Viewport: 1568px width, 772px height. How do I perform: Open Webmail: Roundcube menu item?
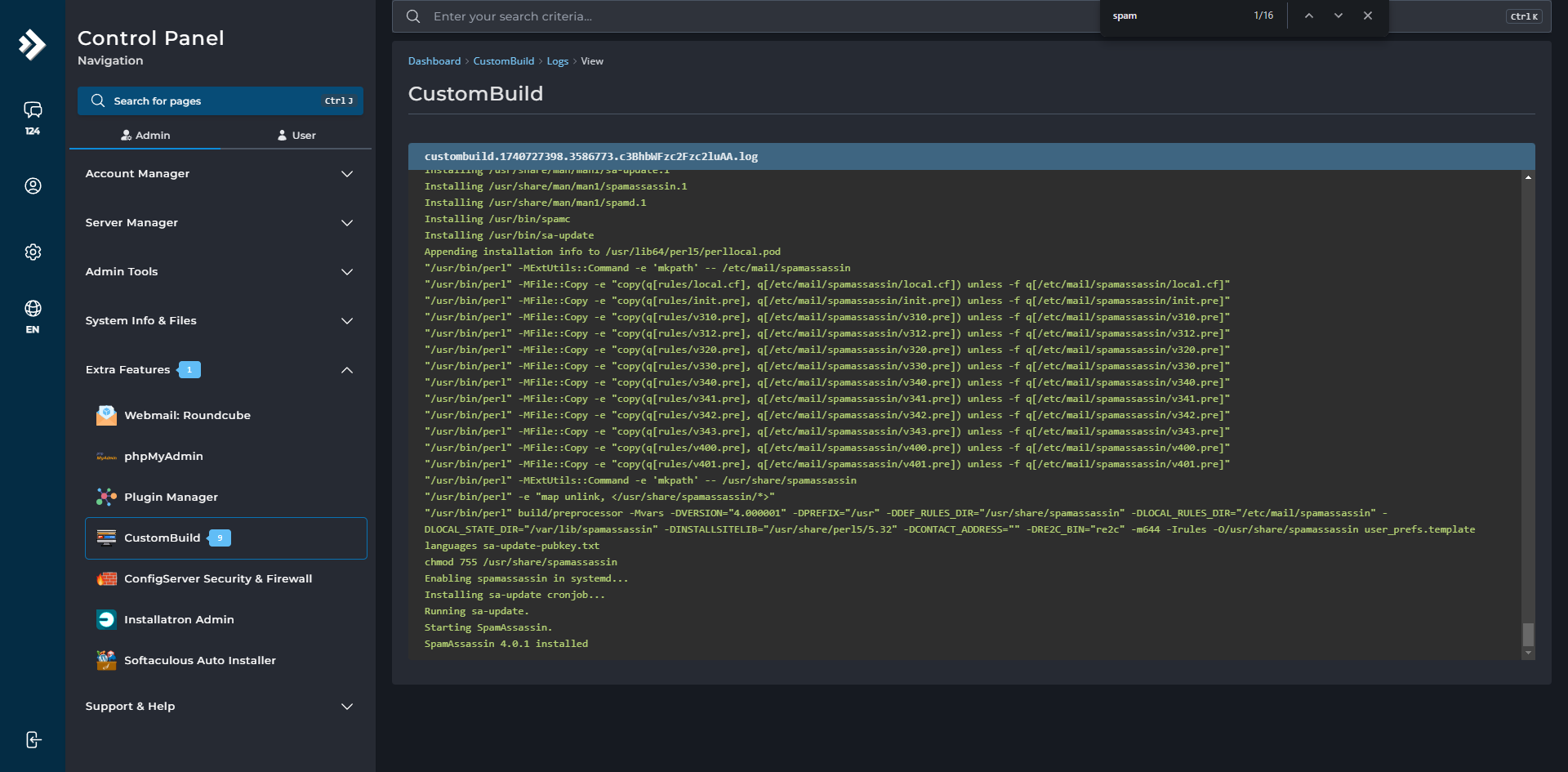click(226, 415)
